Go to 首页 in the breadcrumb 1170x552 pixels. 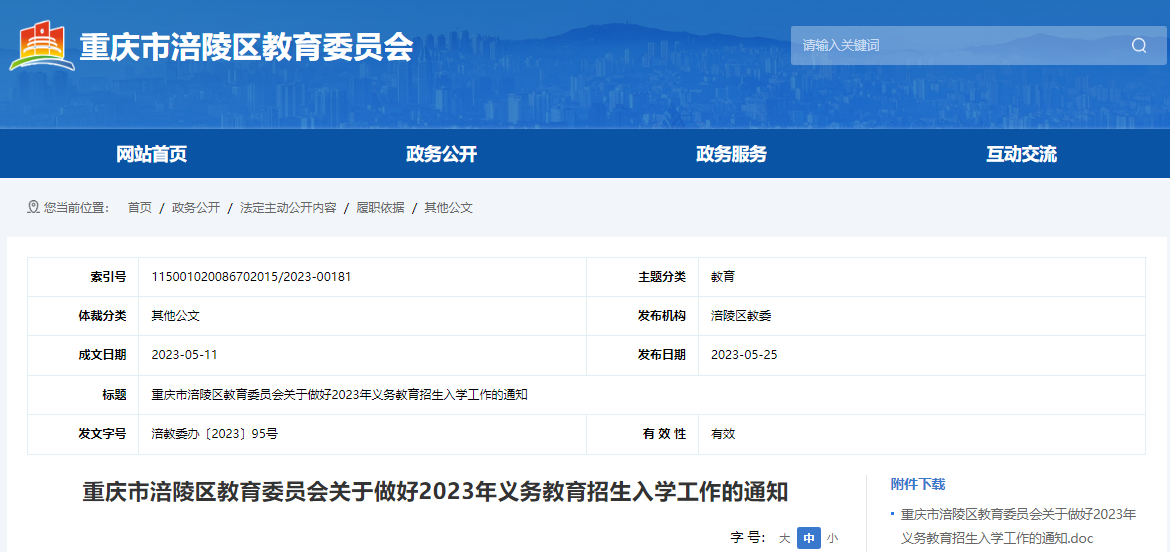click(x=140, y=208)
